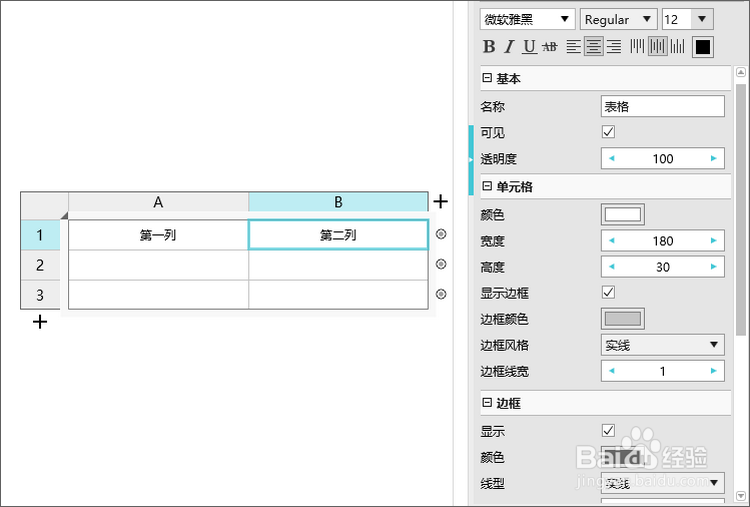
Task: Click the 名称 input field
Action: click(662, 106)
